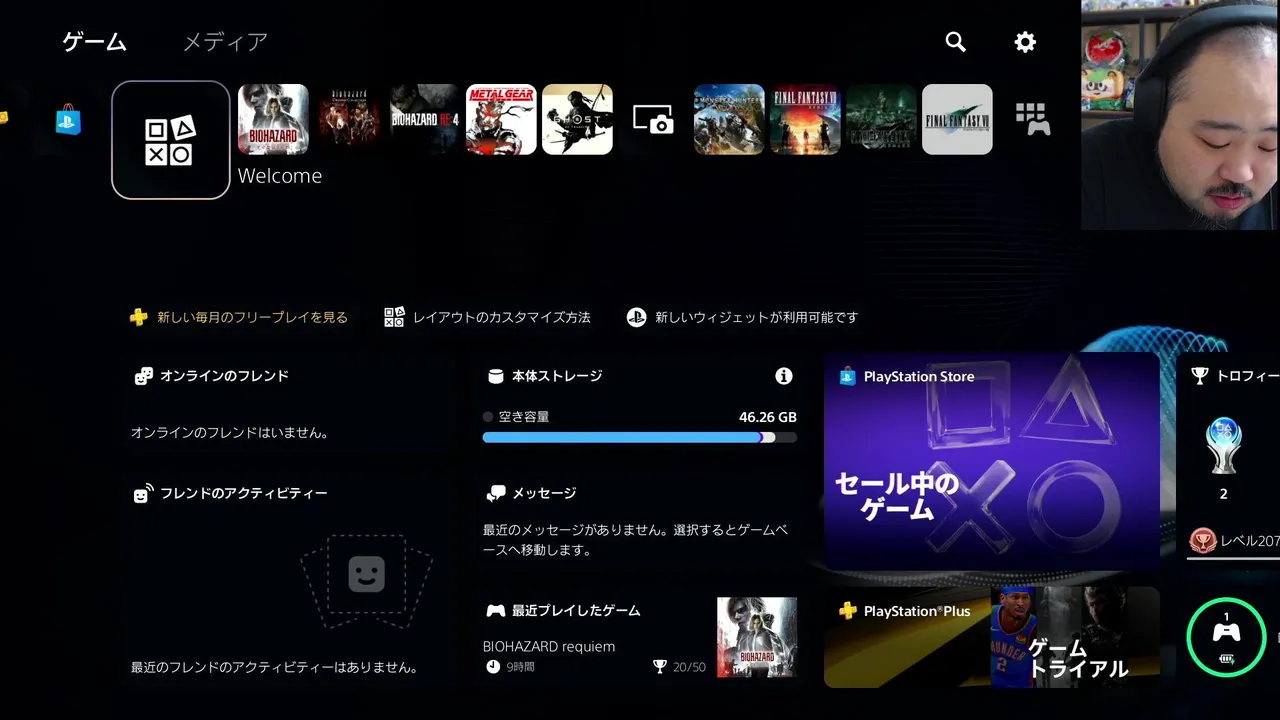The width and height of the screenshot is (1280, 720).
Task: Open レイアウトのカスタマイズ方法 tip
Action: point(488,317)
